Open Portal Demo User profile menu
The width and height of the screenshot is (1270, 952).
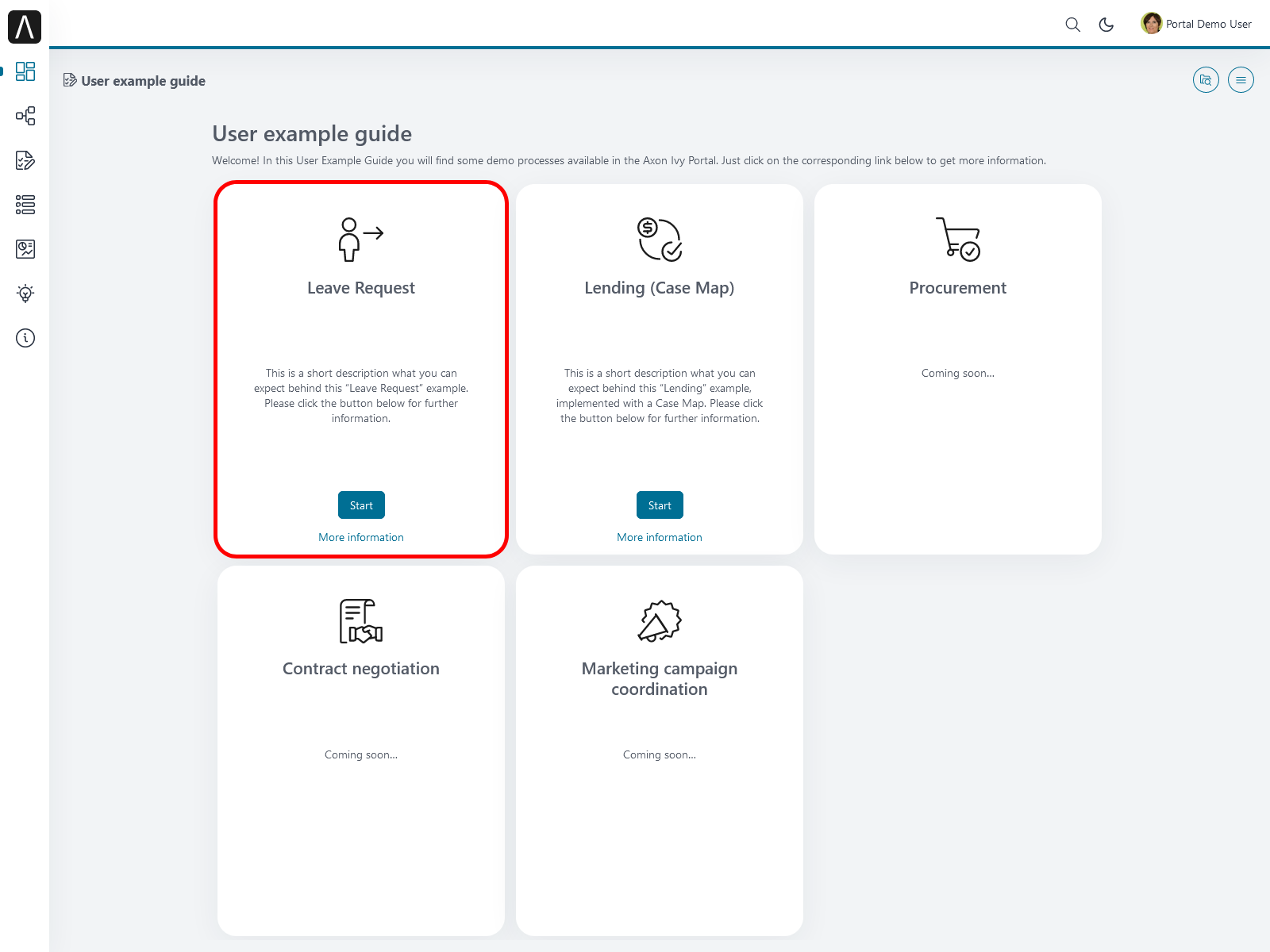click(1196, 24)
